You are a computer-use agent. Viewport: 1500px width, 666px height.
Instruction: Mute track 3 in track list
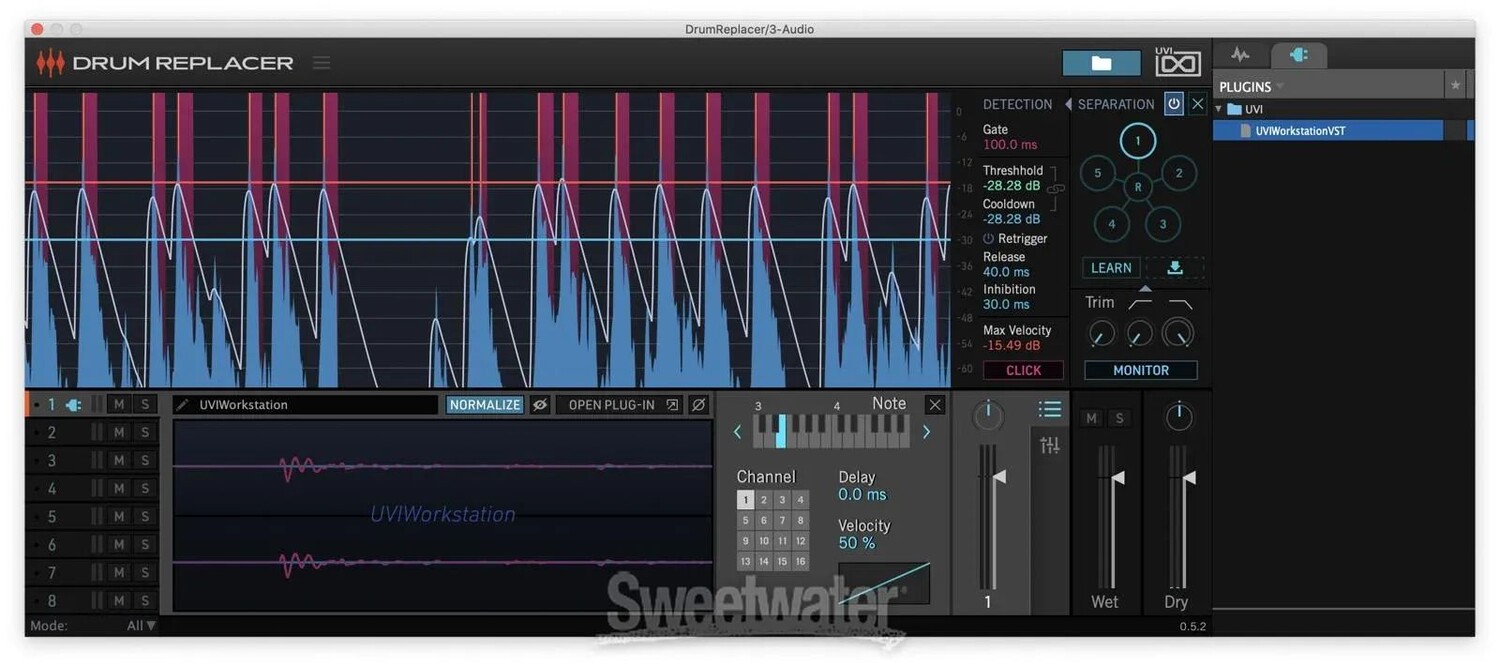119,461
